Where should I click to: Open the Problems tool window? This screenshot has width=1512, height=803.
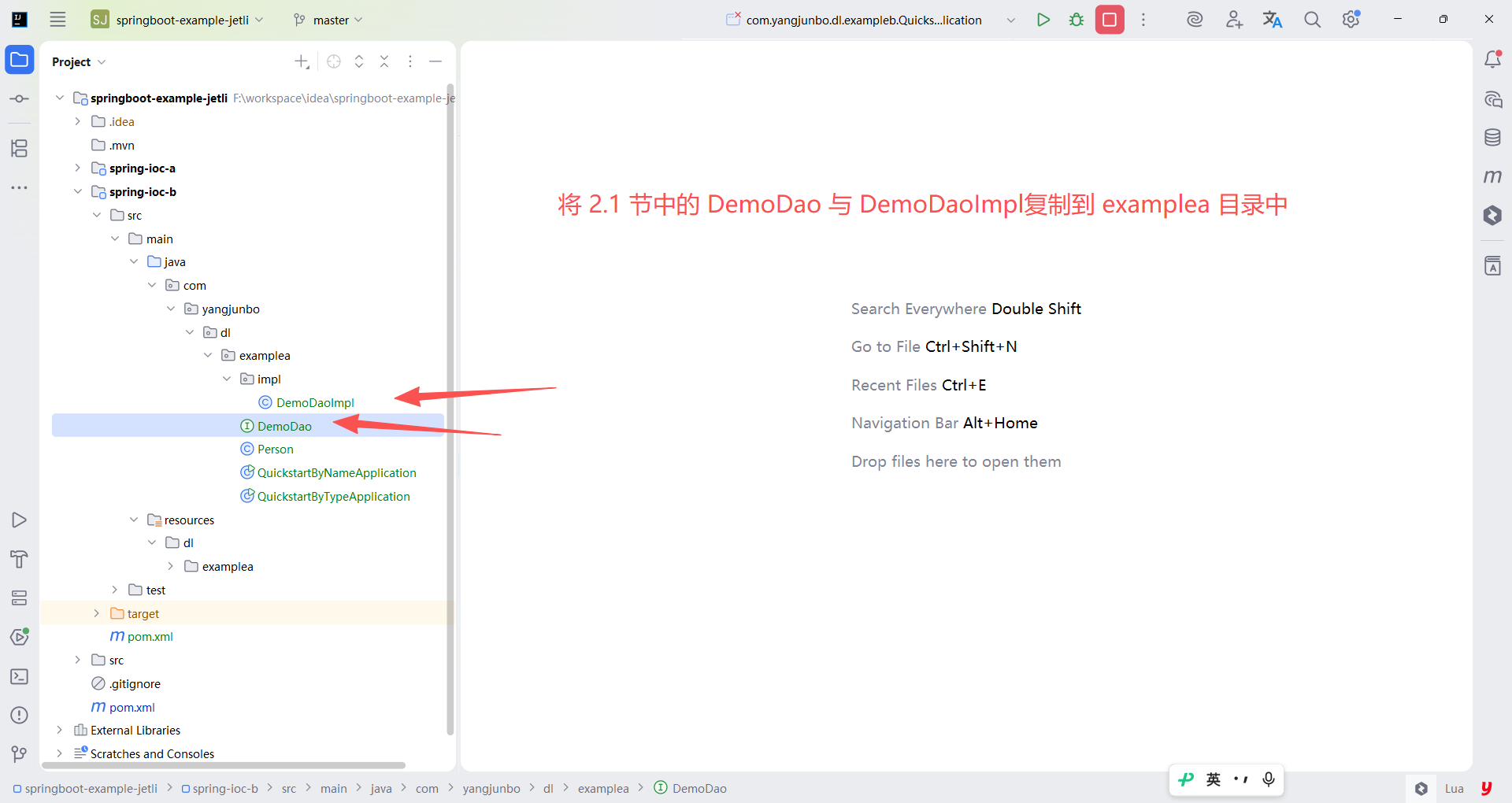pyautogui.click(x=20, y=716)
